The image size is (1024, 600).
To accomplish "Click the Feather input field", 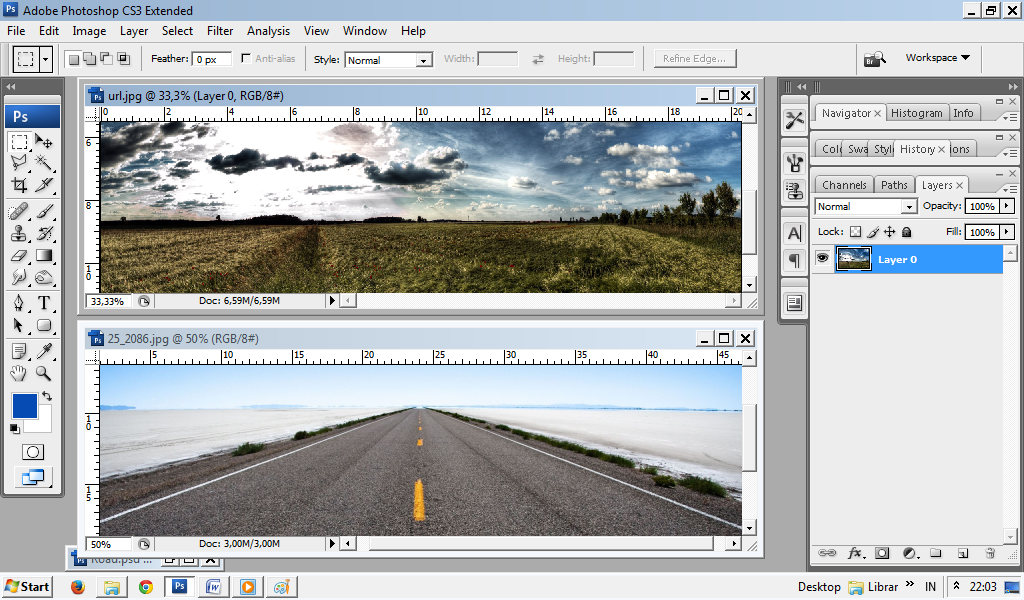I will pos(211,60).
